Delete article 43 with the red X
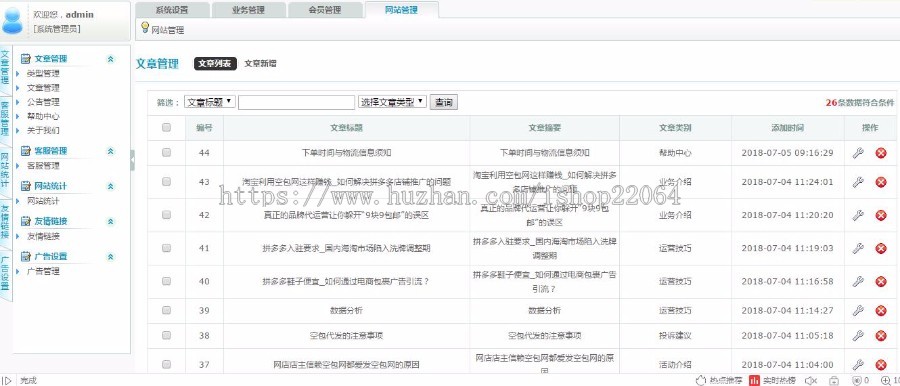Viewport: 900px width, 386px height. [880, 182]
